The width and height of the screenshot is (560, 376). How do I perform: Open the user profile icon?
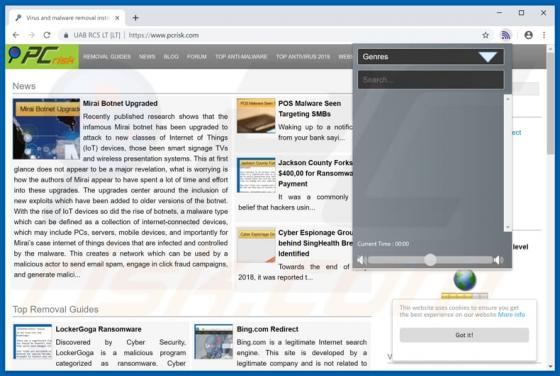529,35
